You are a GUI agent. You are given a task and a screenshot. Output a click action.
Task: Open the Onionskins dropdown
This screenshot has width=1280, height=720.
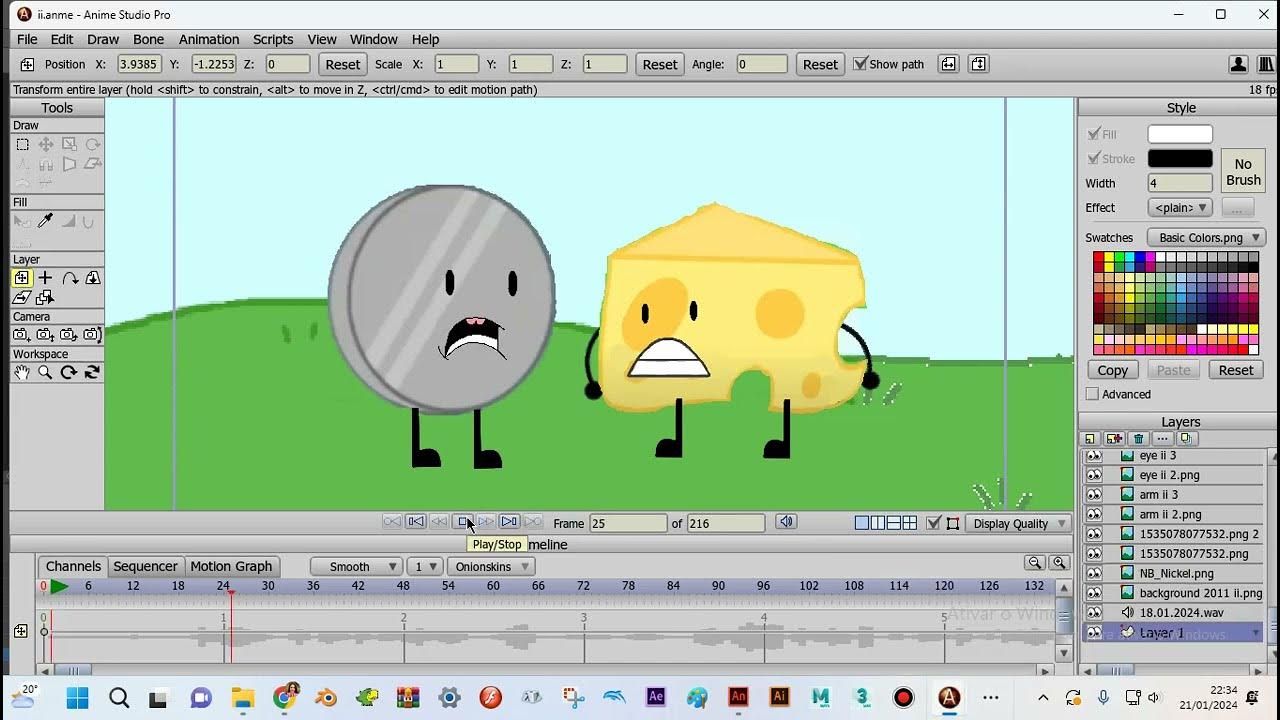click(489, 566)
